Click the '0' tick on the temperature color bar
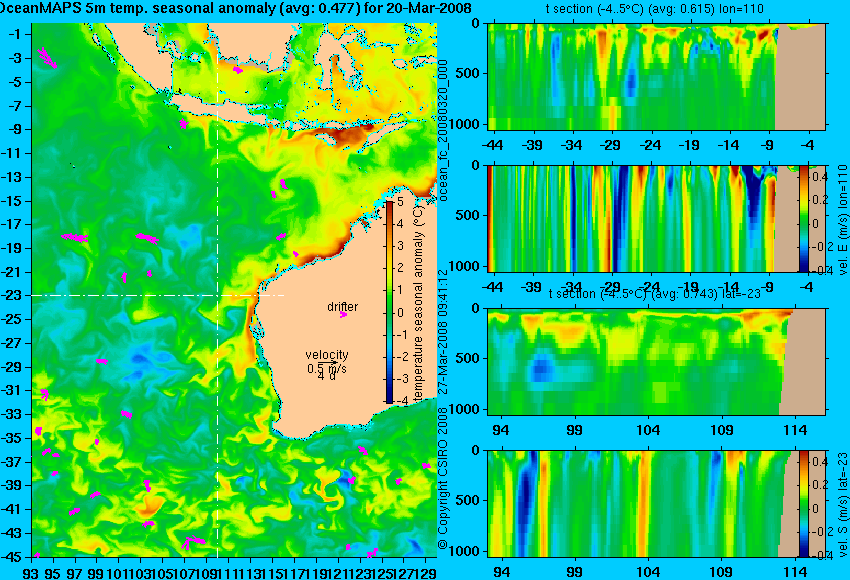 coord(400,313)
